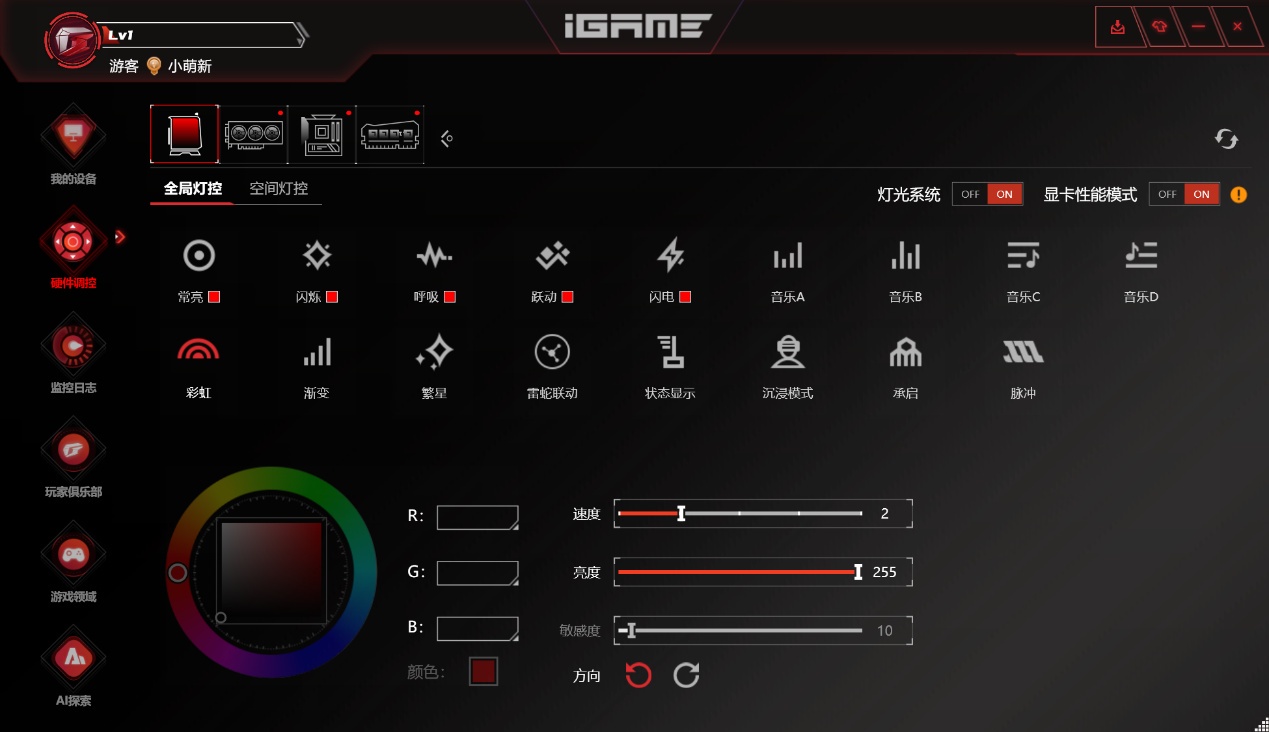This screenshot has width=1269, height=732.
Task: Go to 玩家俱乐部 player club
Action: click(x=73, y=457)
